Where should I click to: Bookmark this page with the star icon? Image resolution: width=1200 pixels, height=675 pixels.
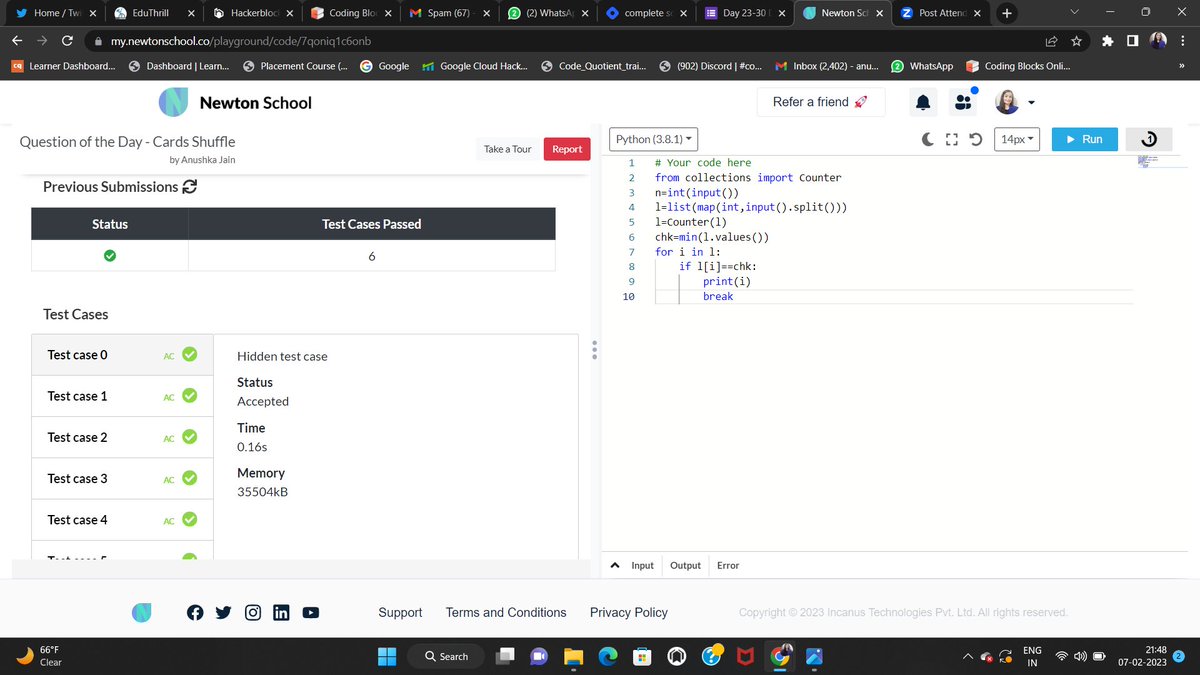point(1077,41)
